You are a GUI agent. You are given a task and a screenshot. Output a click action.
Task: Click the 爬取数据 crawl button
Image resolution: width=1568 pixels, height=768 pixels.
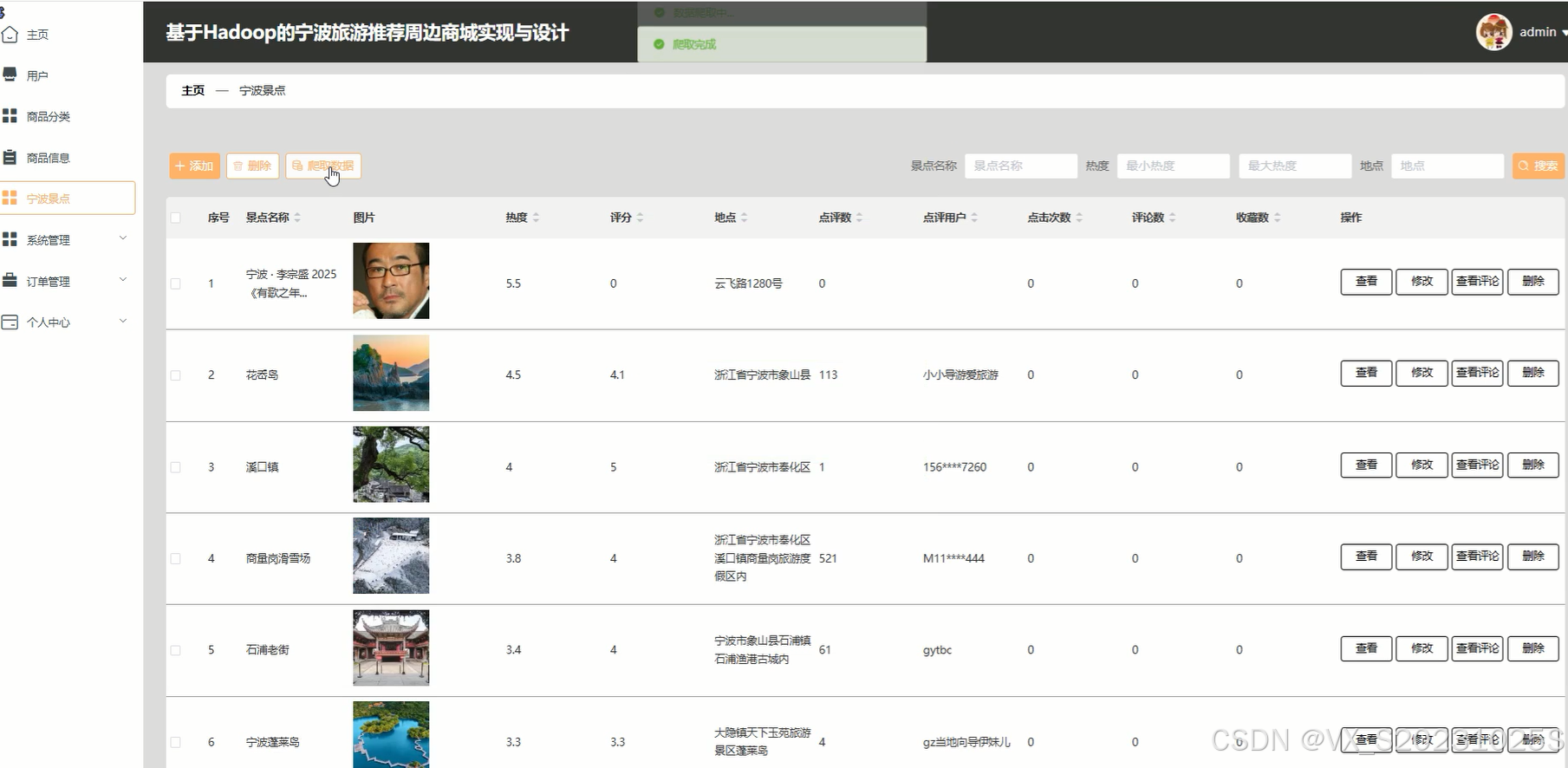point(323,166)
